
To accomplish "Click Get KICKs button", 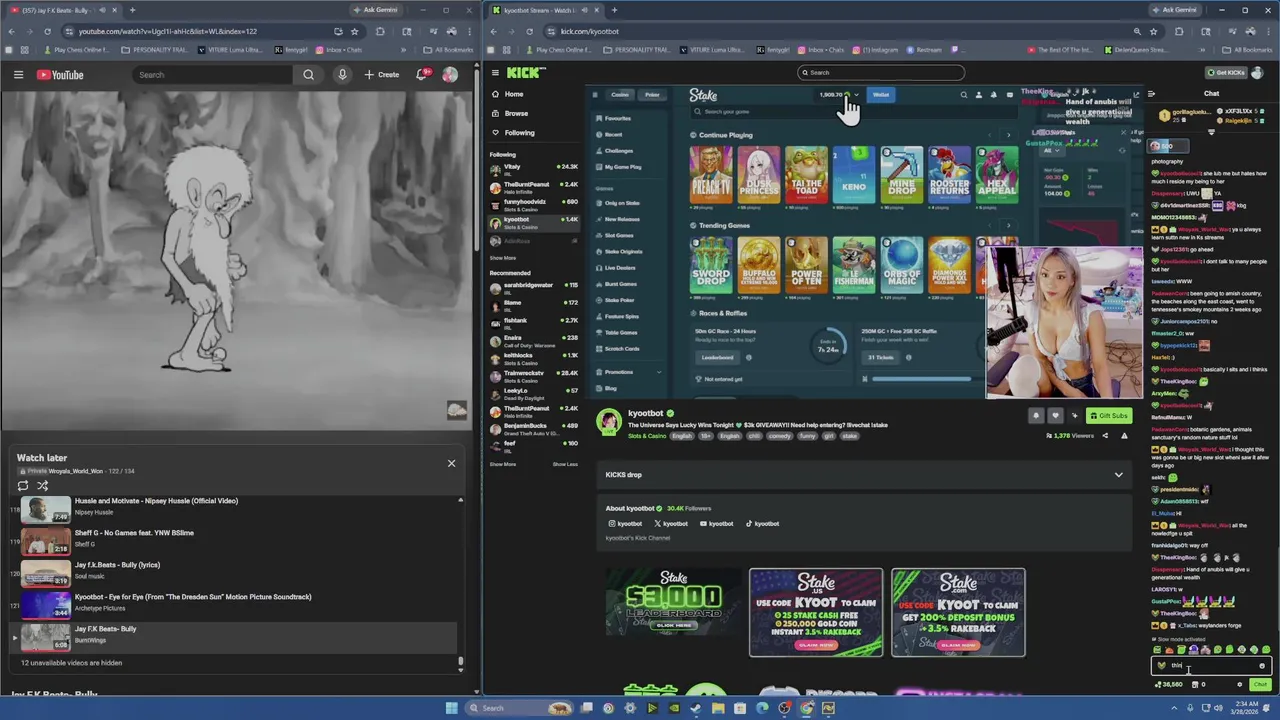I will pos(1227,73).
